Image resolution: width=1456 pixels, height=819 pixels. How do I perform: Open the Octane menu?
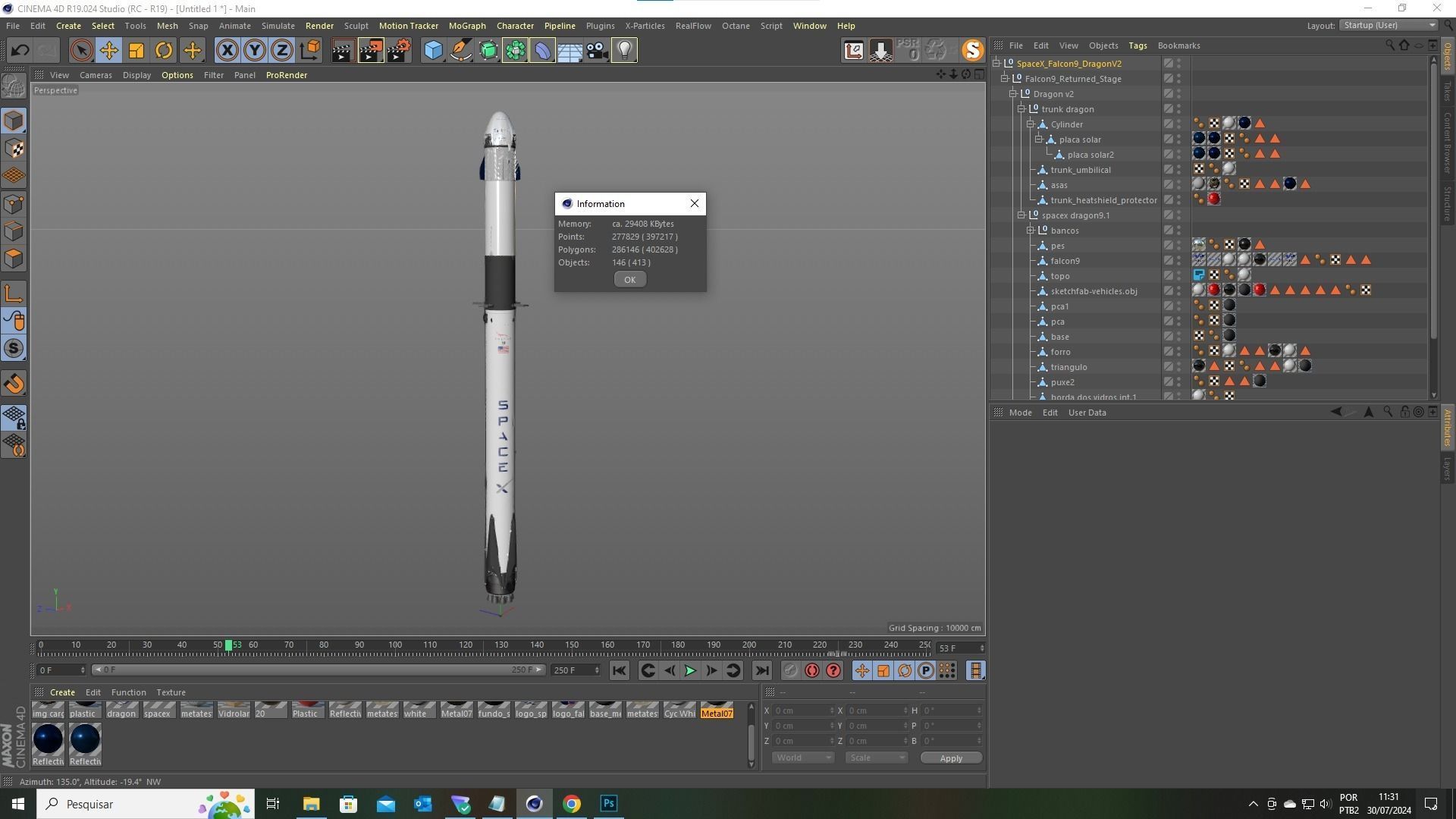coord(735,26)
